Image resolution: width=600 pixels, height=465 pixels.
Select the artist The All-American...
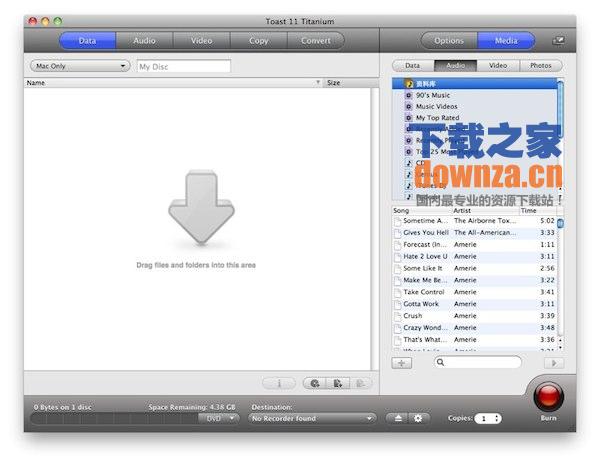tap(484, 233)
